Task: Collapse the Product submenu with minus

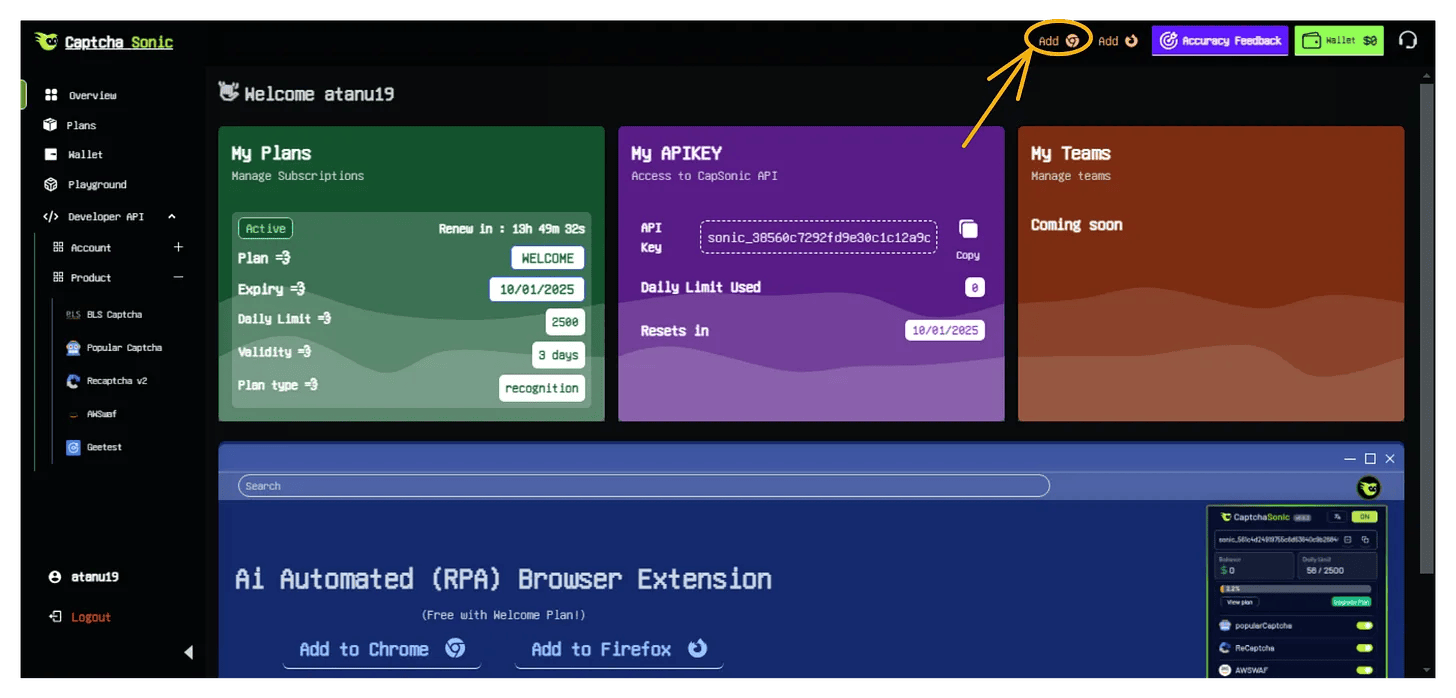Action: pyautogui.click(x=178, y=277)
